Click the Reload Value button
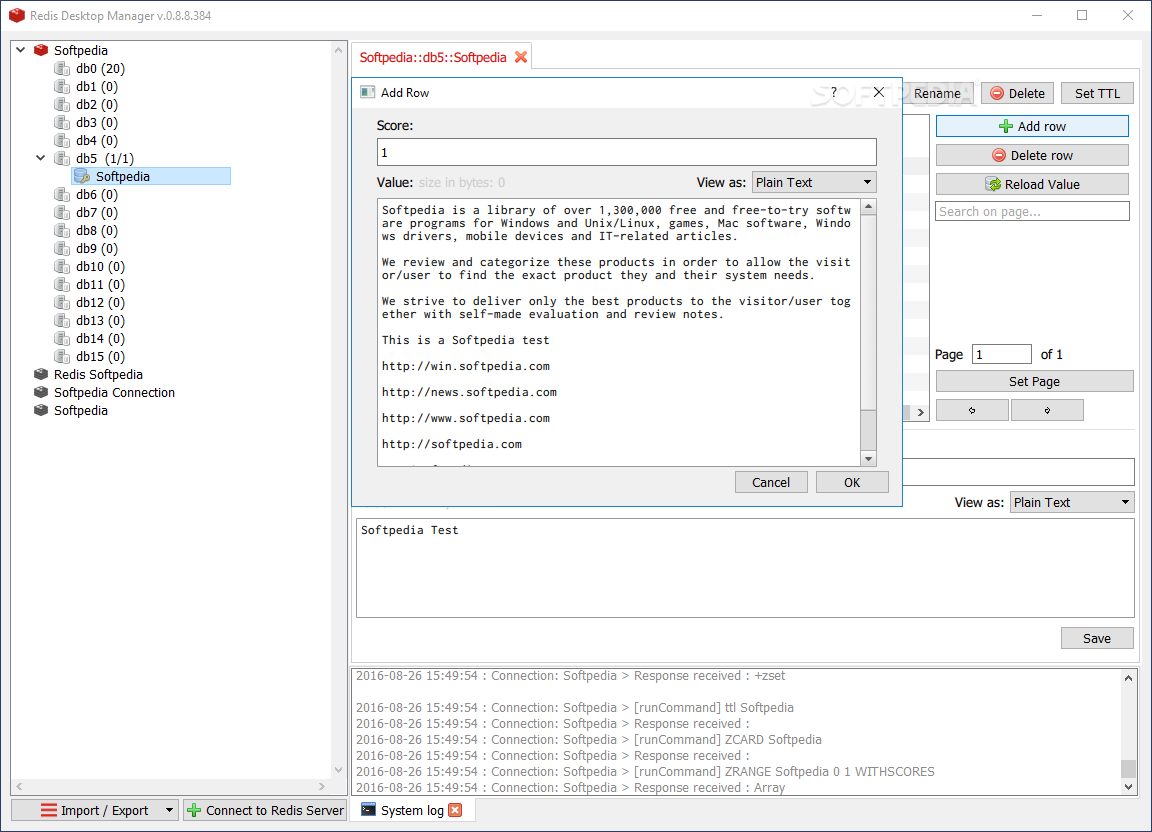The image size is (1152, 832). pyautogui.click(x=1032, y=184)
